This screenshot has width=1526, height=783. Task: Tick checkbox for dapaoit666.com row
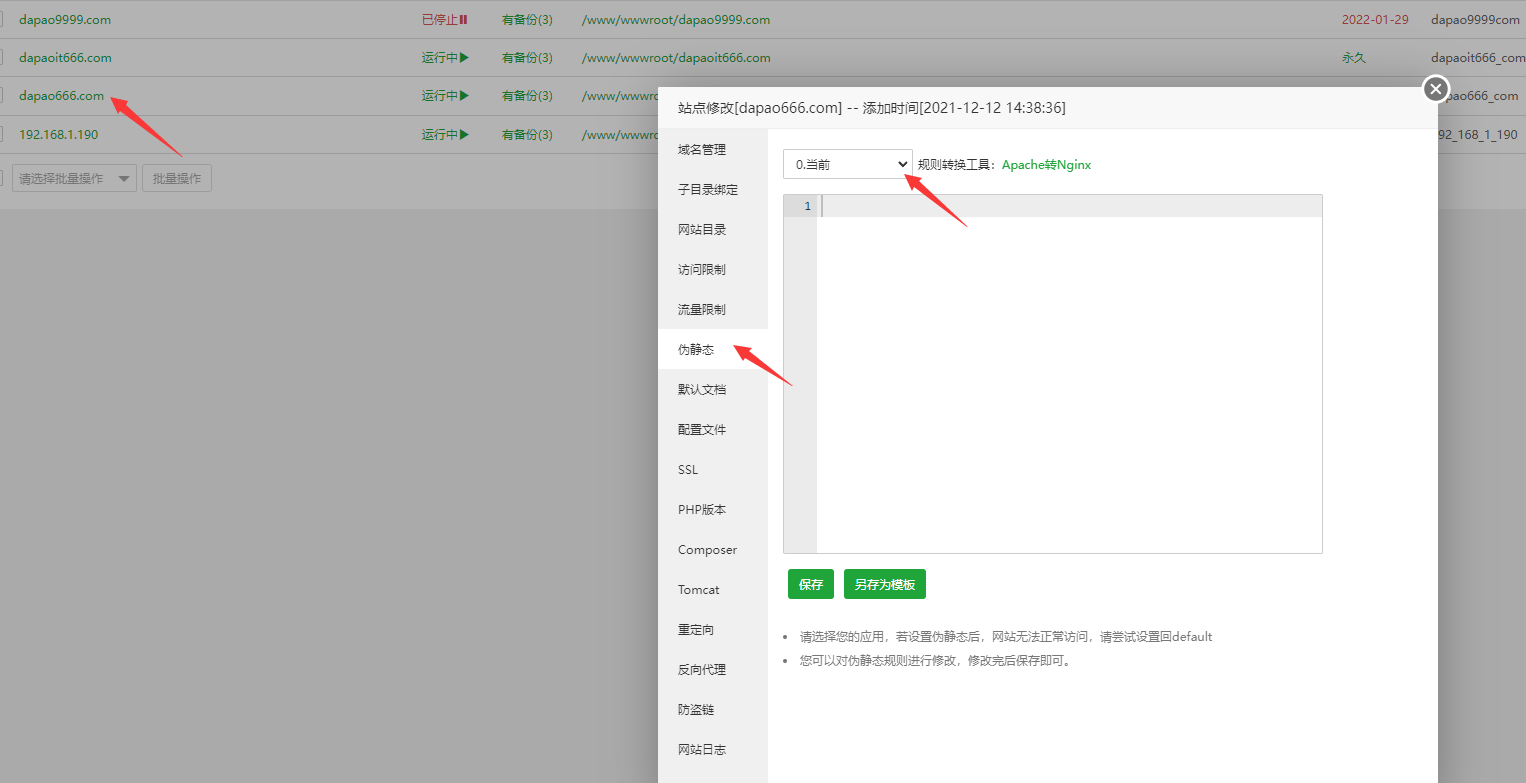coord(2,58)
